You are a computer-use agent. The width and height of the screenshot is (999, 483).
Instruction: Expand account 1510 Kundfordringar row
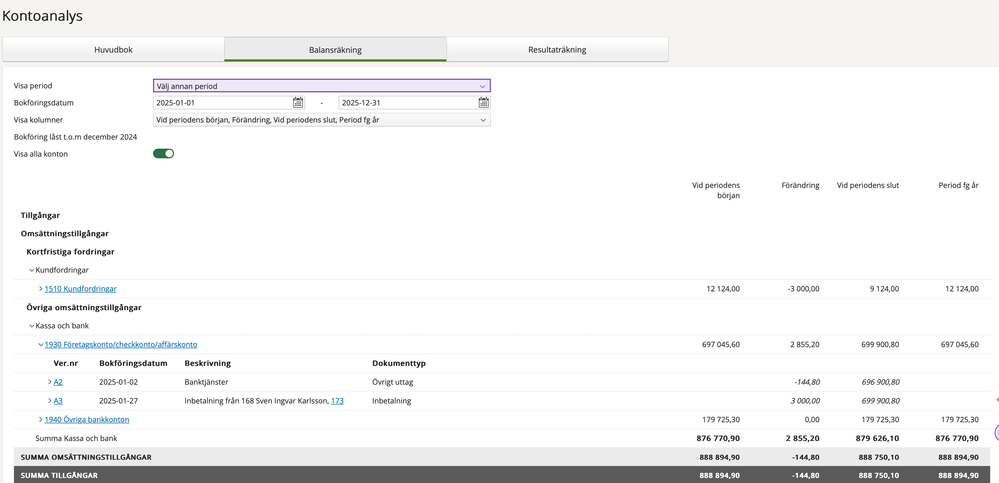(x=41, y=289)
